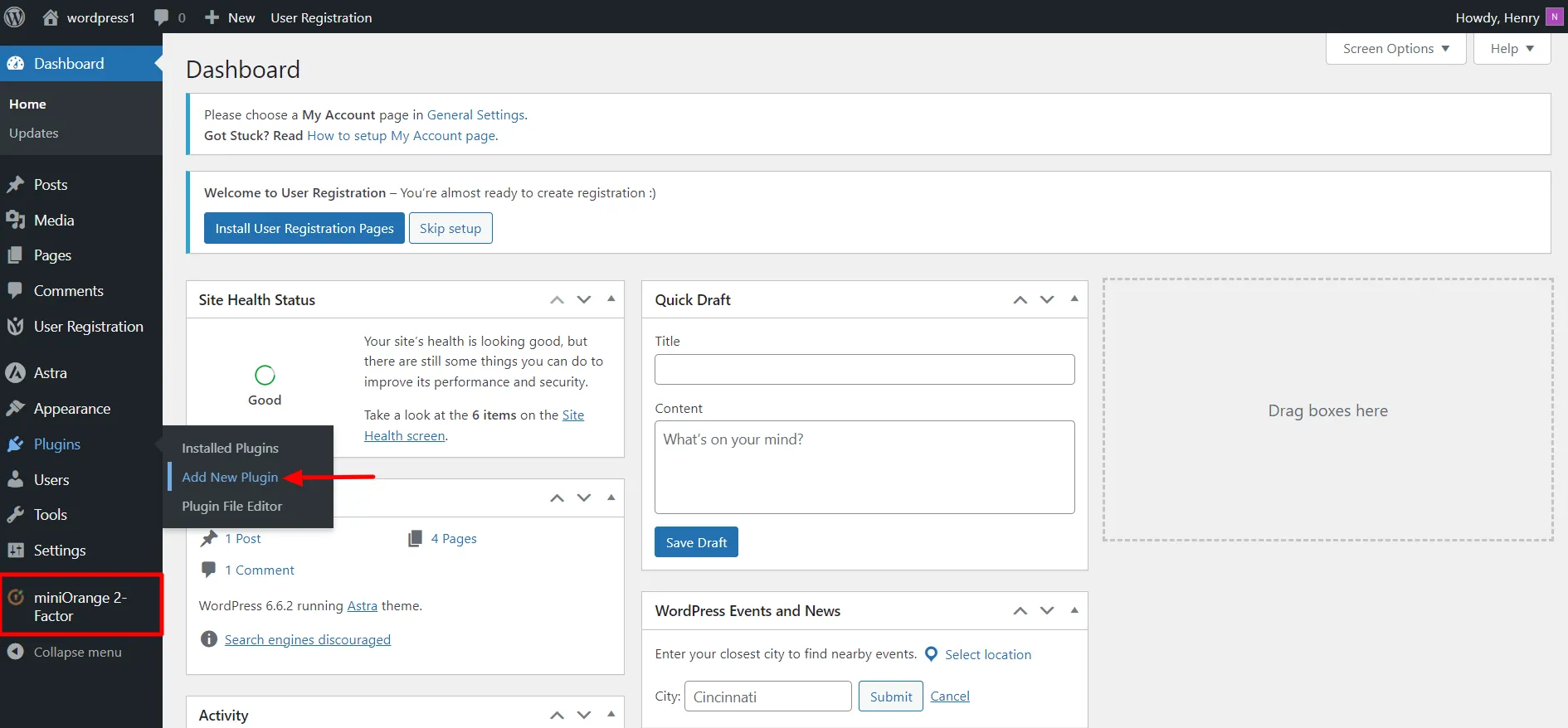Click the pages icon beside 4 Pages

416,539
